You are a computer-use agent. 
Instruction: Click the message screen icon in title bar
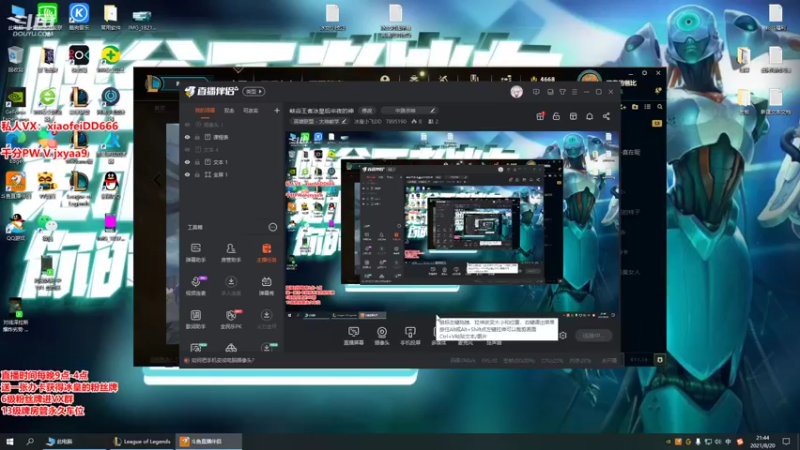coord(536,92)
